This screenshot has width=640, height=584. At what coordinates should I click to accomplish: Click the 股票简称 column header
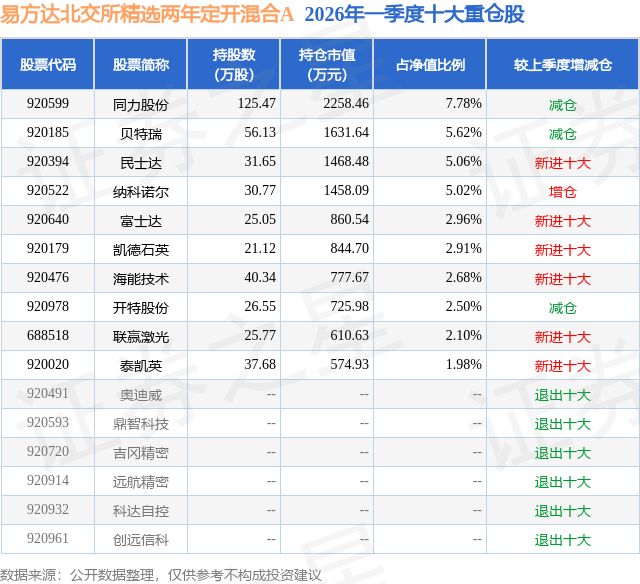[141, 64]
